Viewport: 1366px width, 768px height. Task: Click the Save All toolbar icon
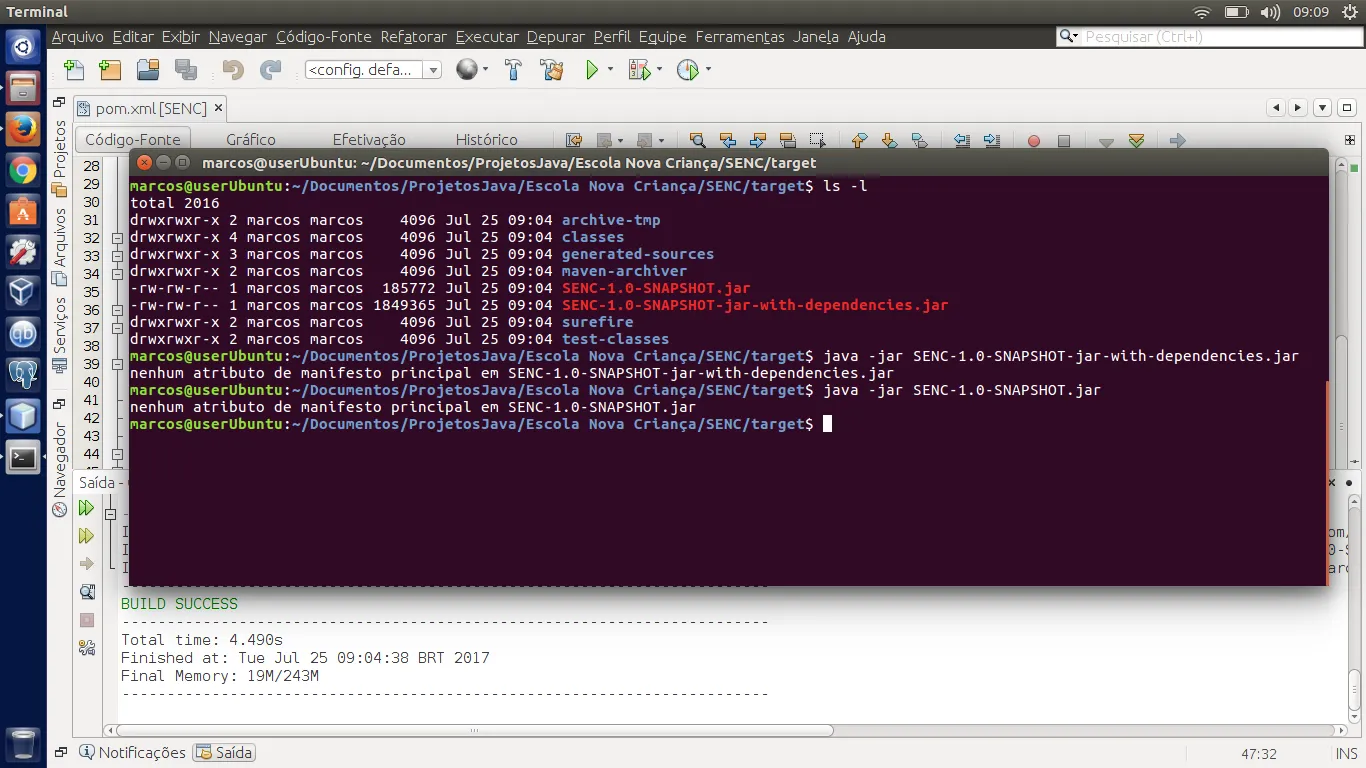[x=186, y=70]
